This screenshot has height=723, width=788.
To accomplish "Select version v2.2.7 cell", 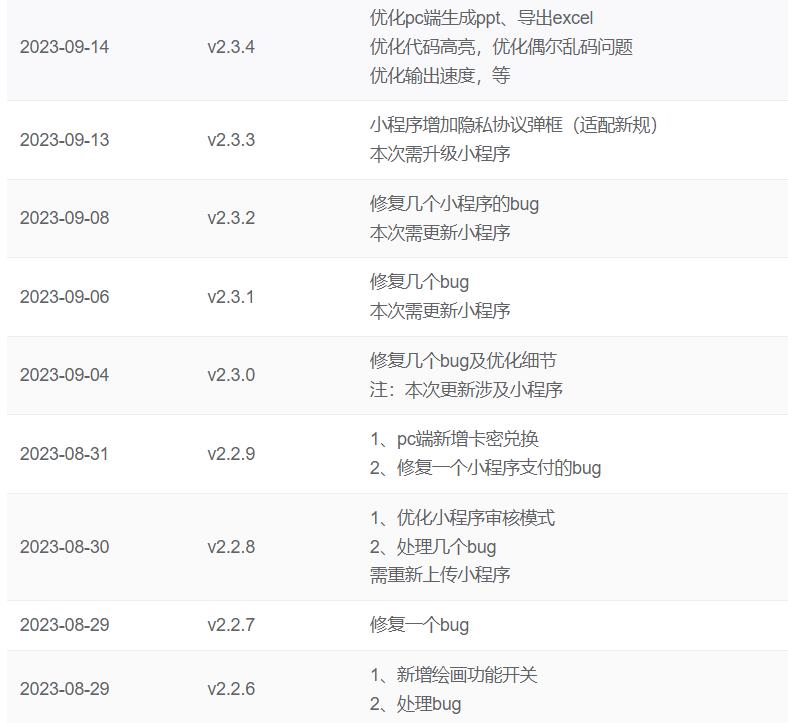I will tap(231, 625).
